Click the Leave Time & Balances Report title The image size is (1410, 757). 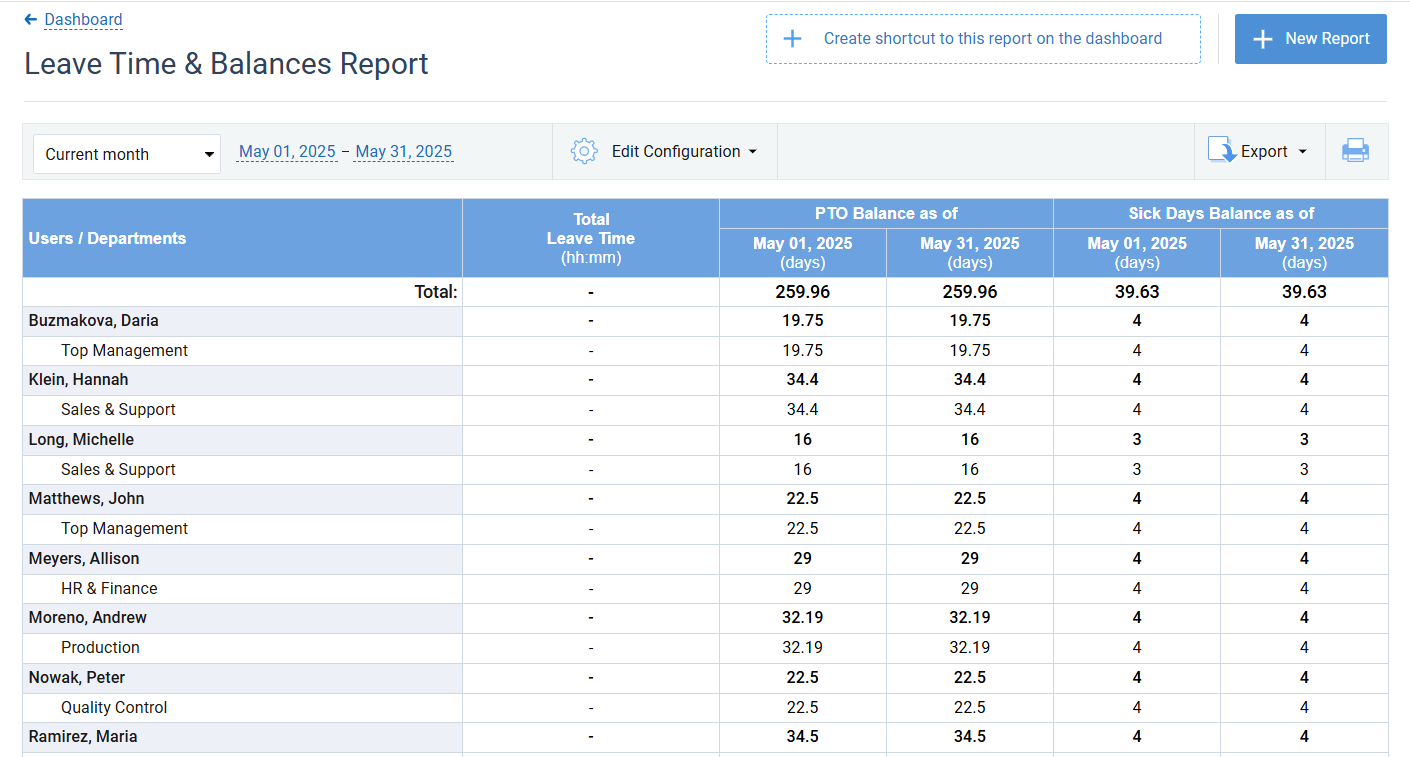[x=226, y=64]
